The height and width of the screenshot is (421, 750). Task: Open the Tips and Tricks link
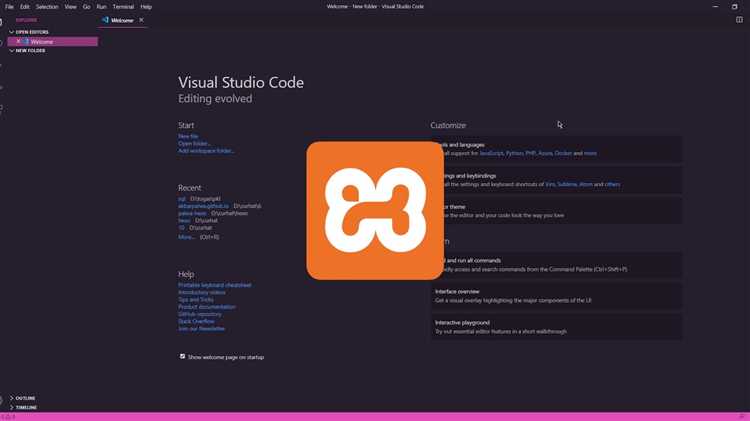(196, 299)
